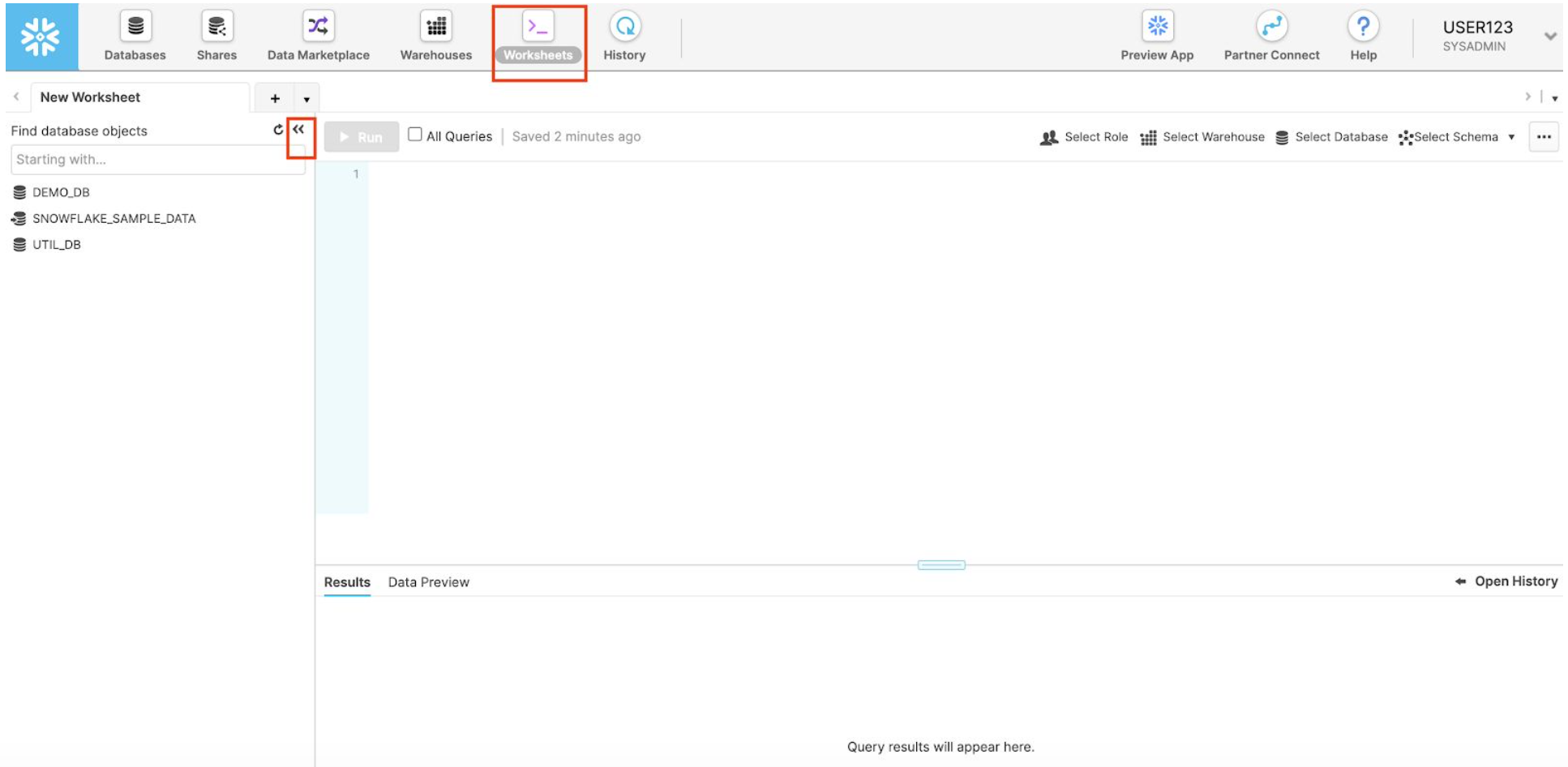Expand the worksheet context selector arrow
Screen dimensions: 1568x767
pyautogui.click(x=1511, y=137)
